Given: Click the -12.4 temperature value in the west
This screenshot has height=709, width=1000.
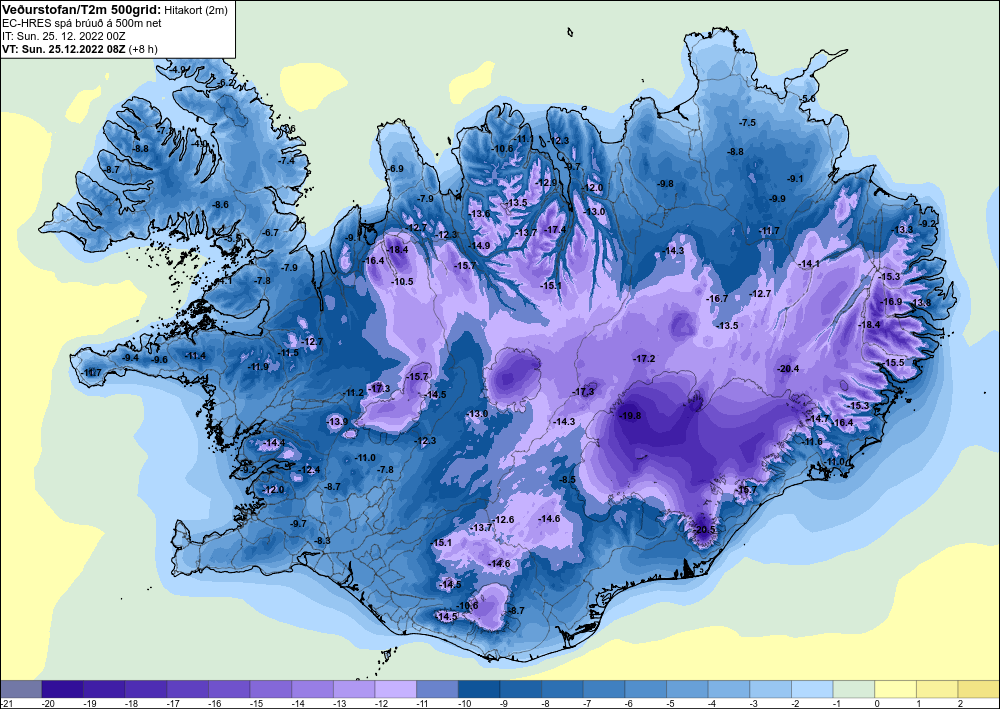Looking at the screenshot, I should point(310,470).
